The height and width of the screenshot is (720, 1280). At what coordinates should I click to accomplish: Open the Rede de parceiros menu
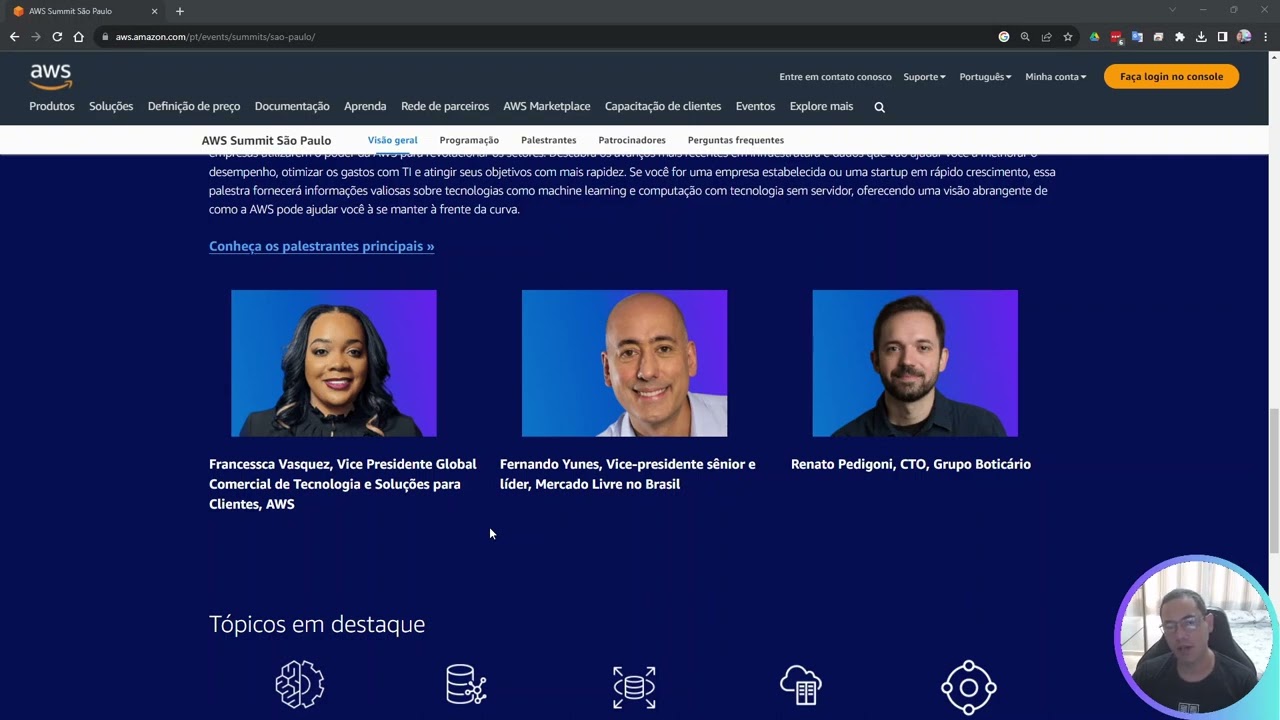point(445,106)
